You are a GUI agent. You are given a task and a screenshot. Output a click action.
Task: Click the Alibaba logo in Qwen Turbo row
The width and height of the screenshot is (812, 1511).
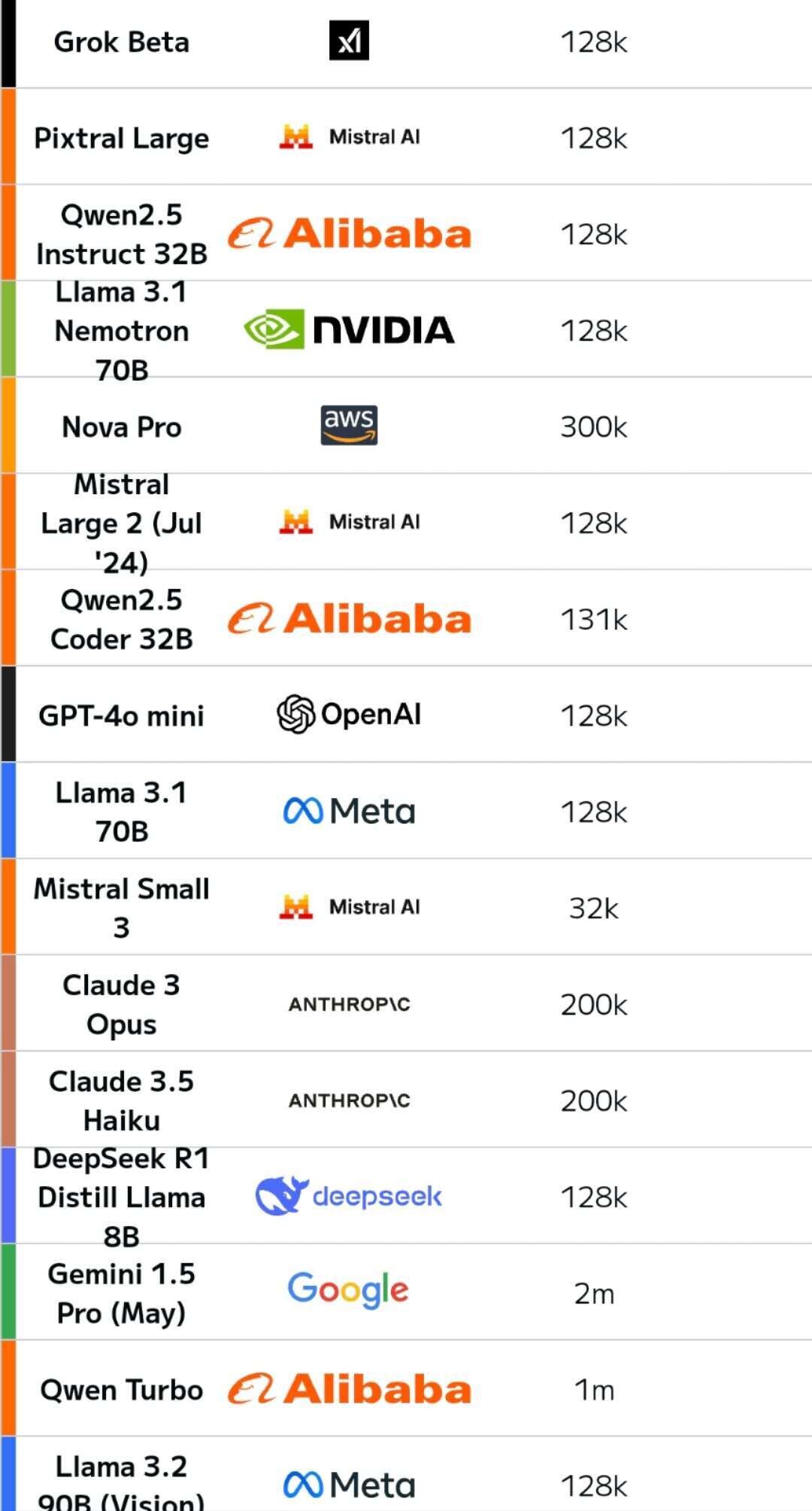point(350,1388)
